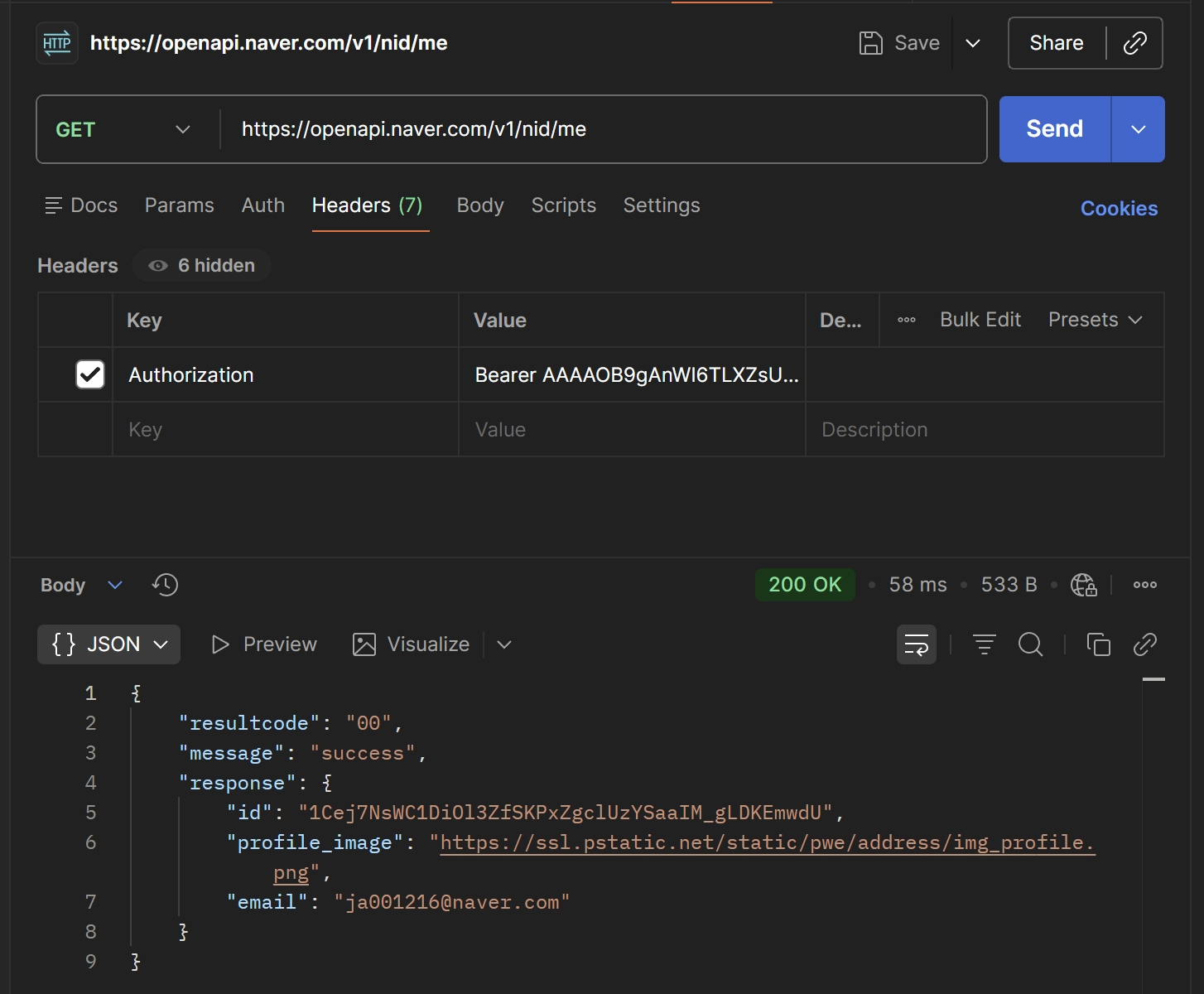Click the response link icon
1204x994 pixels.
1144,644
